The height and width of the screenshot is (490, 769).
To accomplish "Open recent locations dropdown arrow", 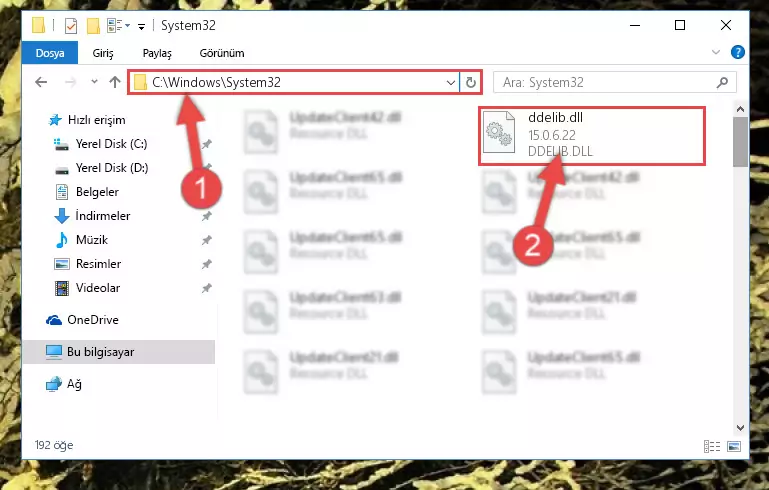I will coord(94,82).
